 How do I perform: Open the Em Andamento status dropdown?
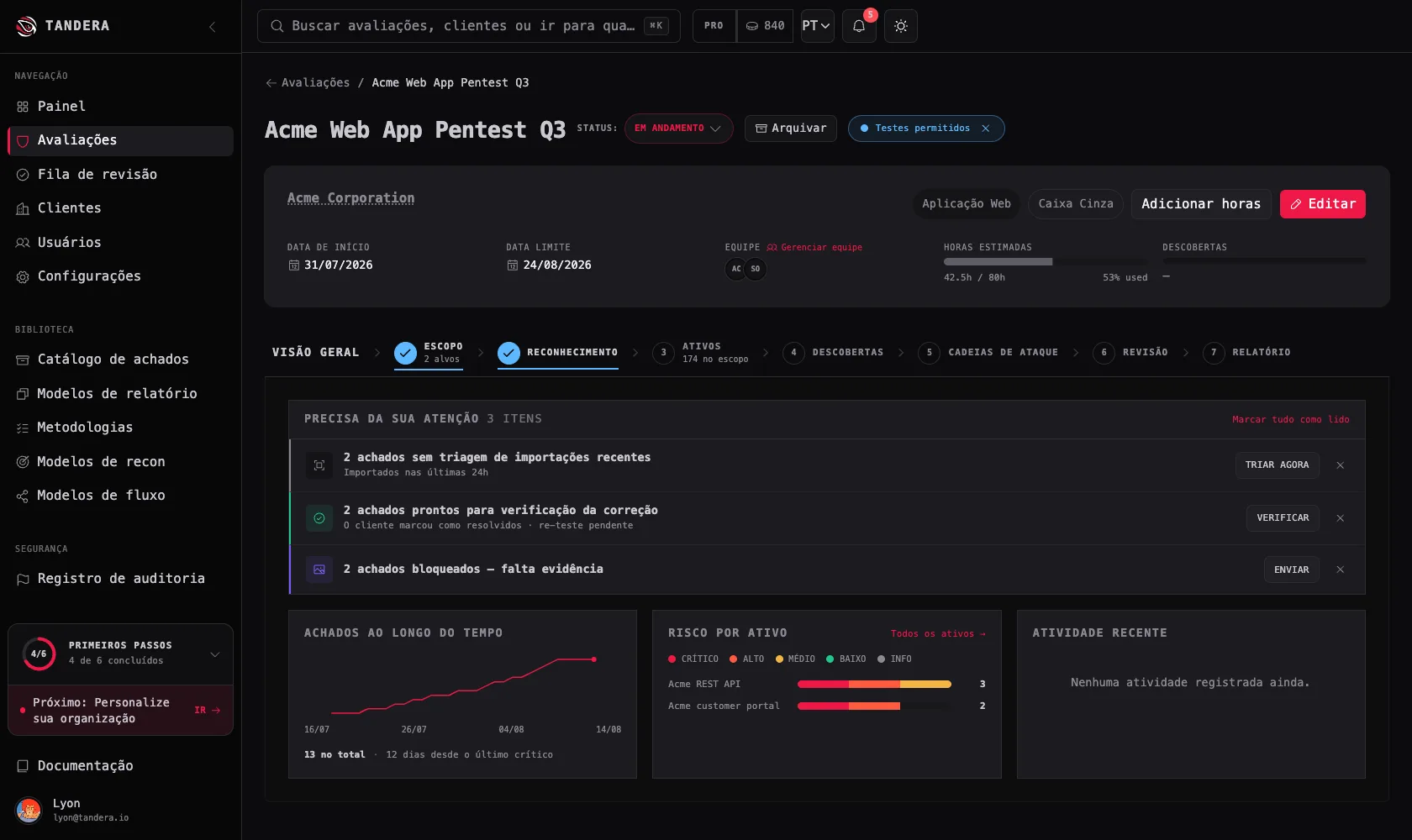[x=678, y=129]
